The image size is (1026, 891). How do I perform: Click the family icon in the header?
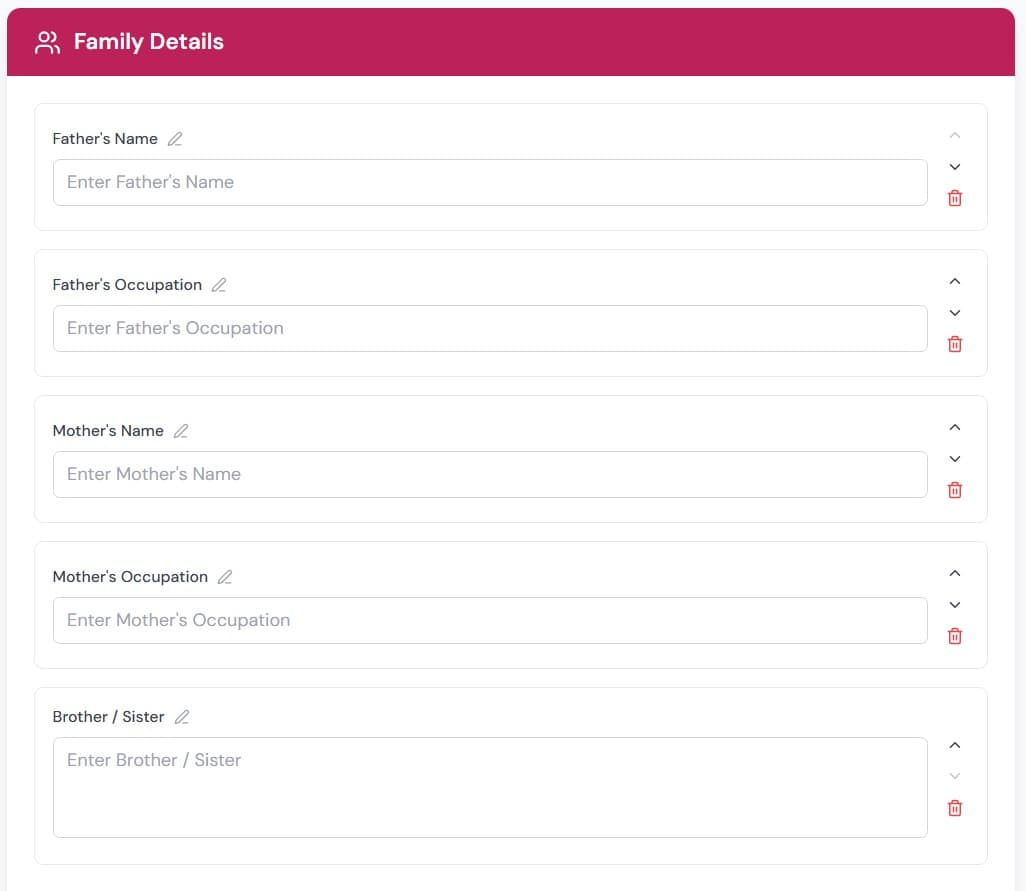tap(46, 42)
